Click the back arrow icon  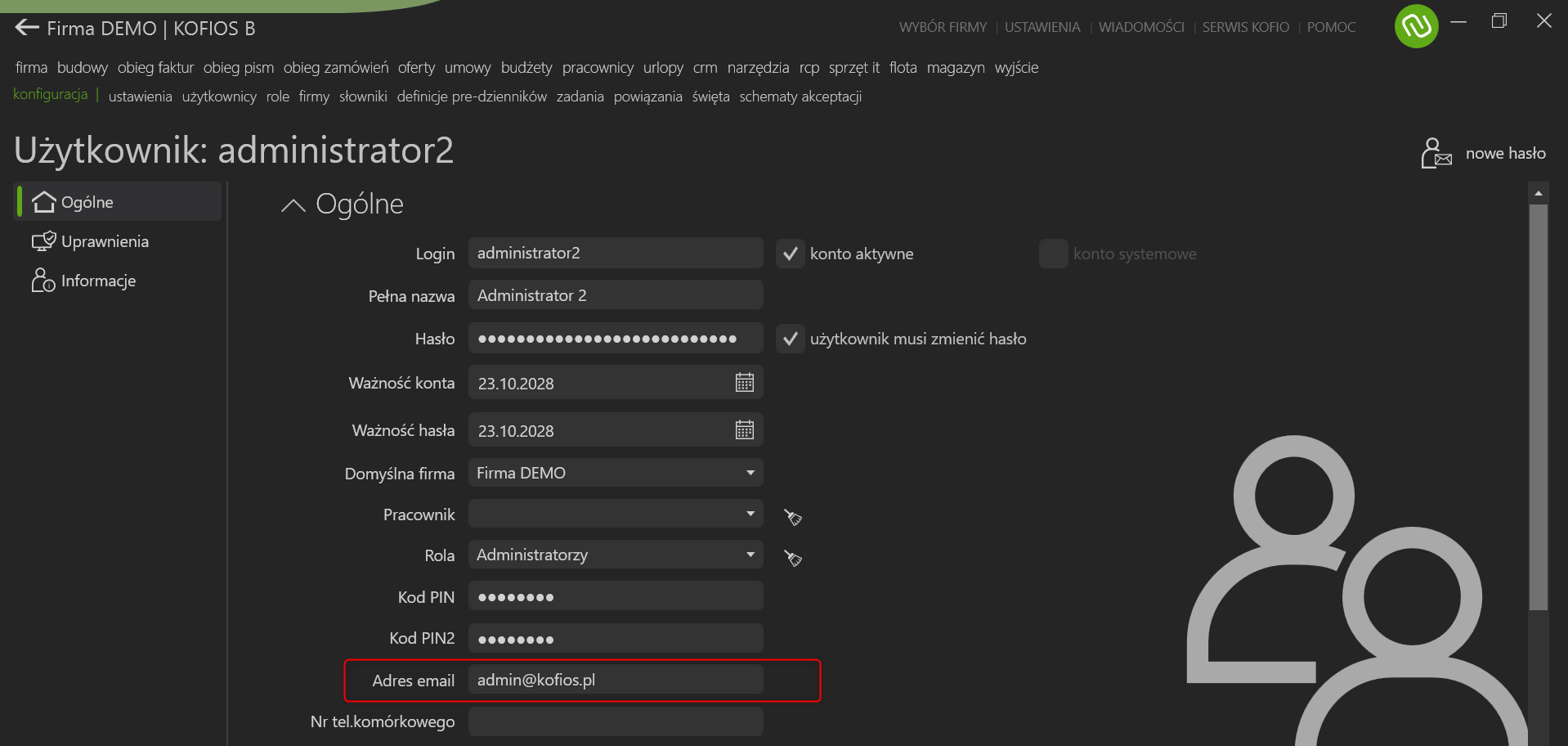click(x=27, y=27)
